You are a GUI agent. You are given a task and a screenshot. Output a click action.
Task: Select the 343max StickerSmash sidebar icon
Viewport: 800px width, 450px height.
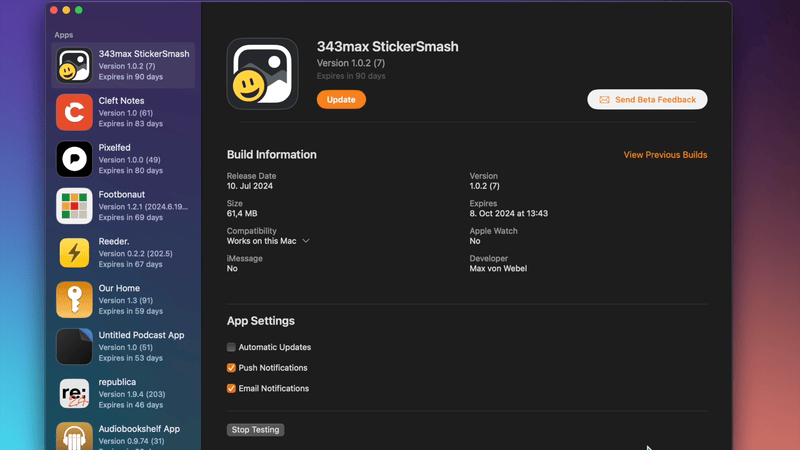74,66
